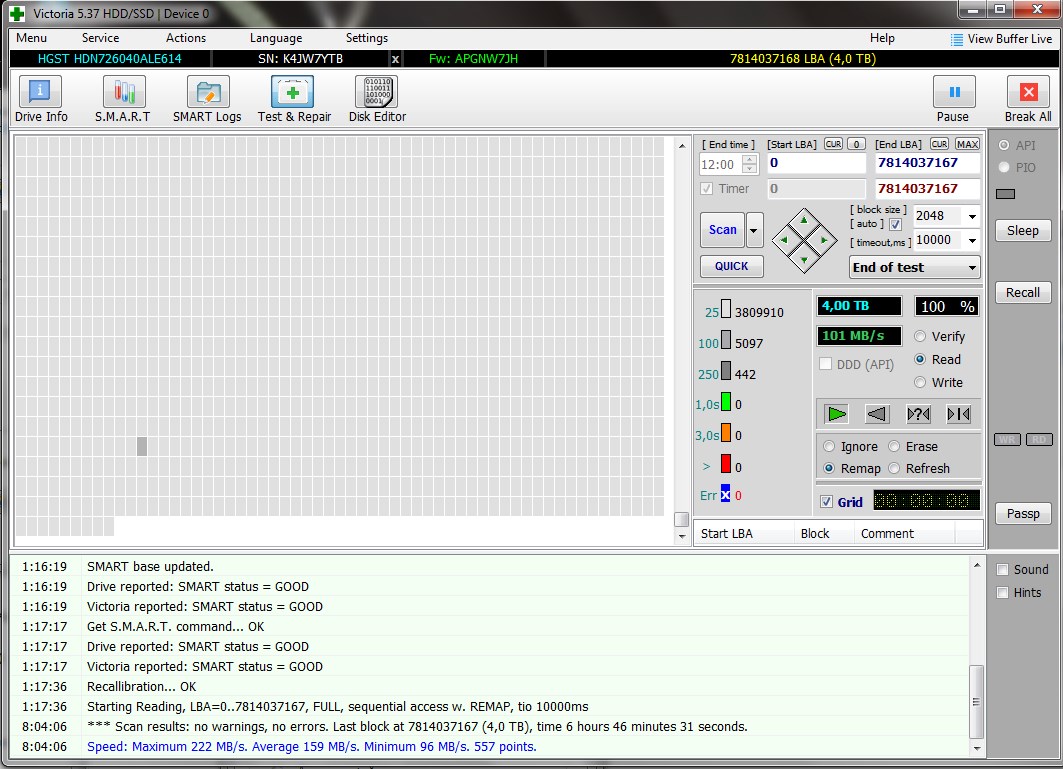Screen dimensions: 1063x769
Task: Select the Verify radio option
Action: coord(920,336)
